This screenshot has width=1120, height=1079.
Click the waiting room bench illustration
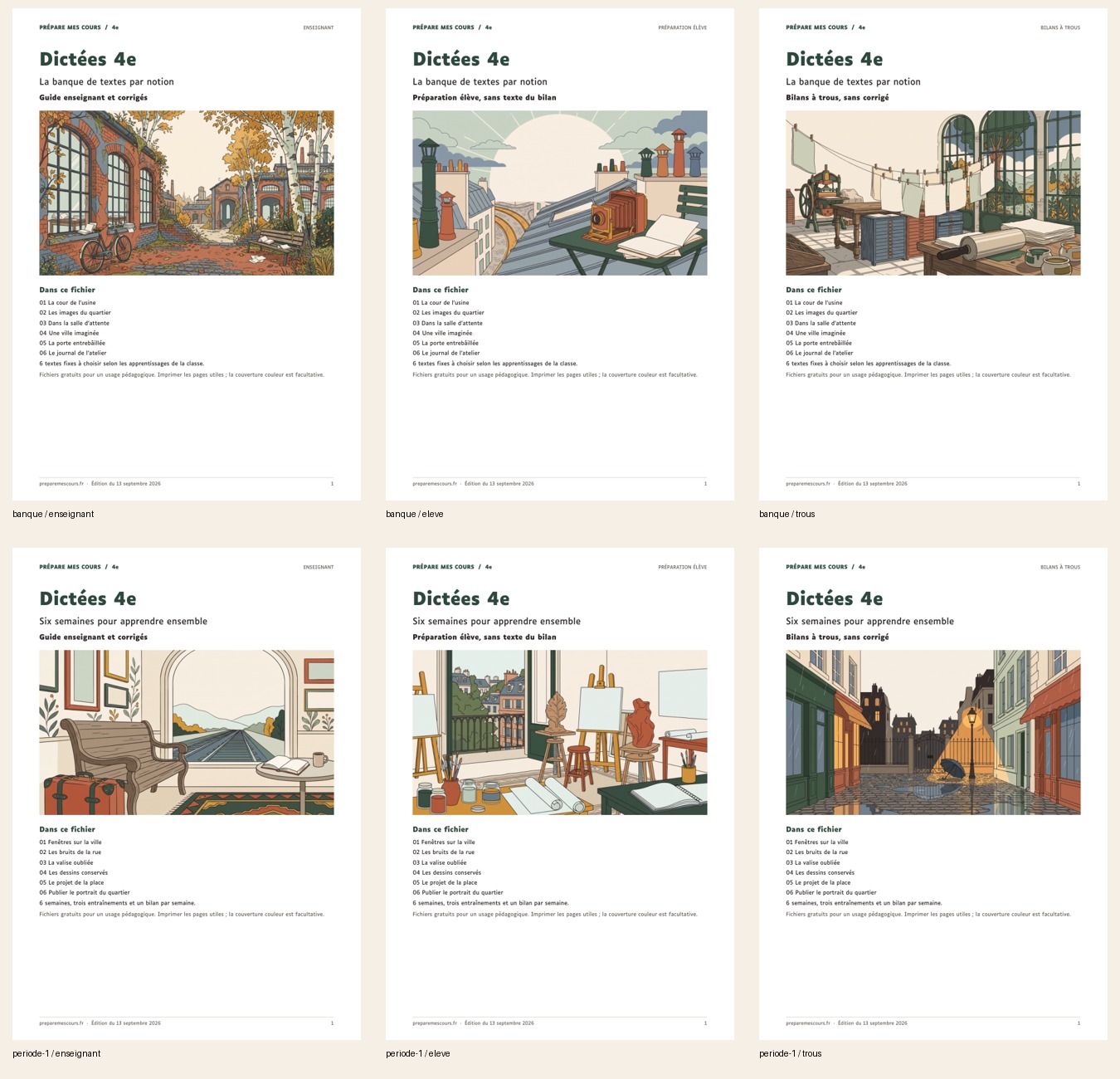187,732
